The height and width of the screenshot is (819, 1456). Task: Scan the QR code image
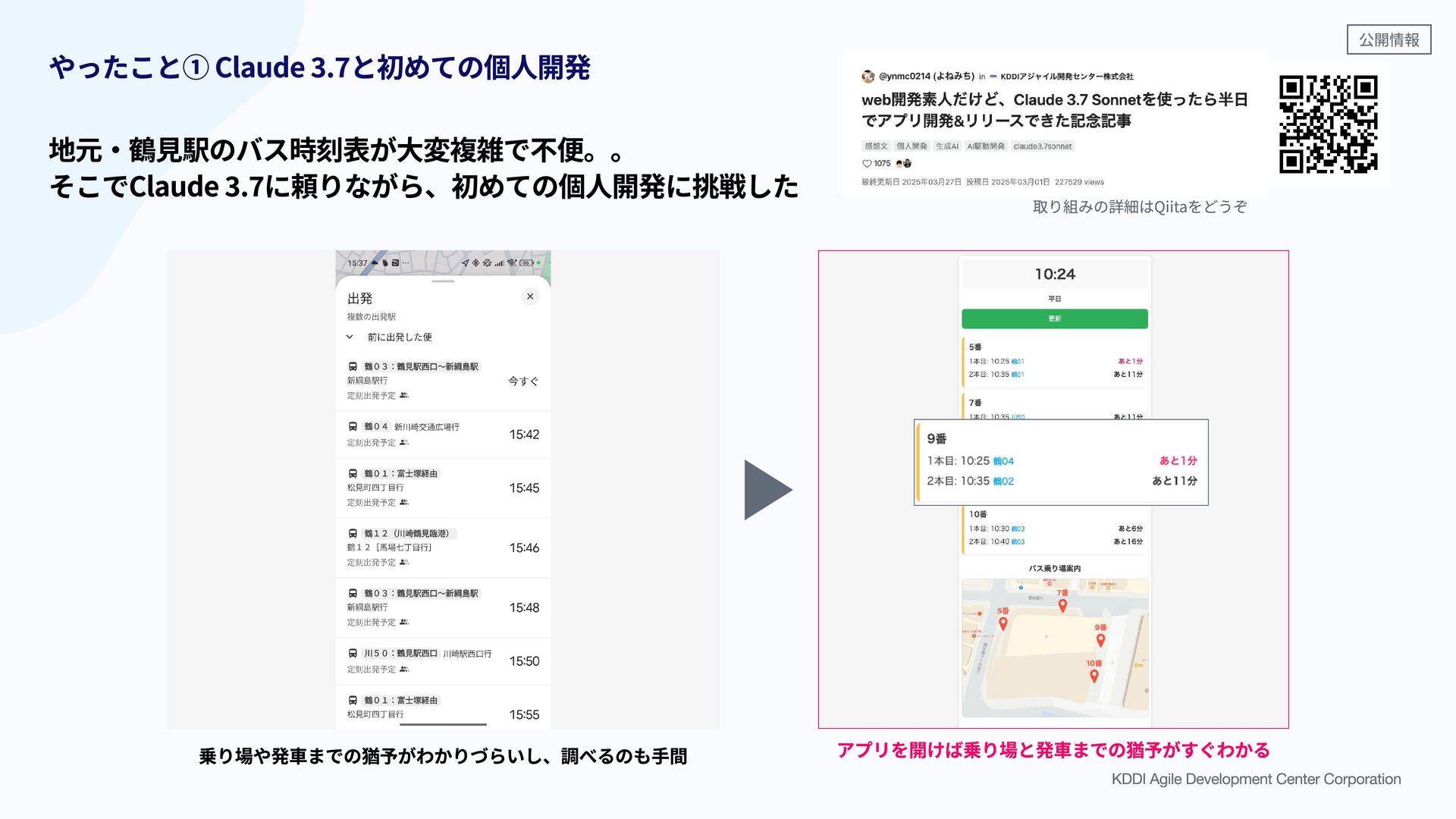coord(1328,124)
